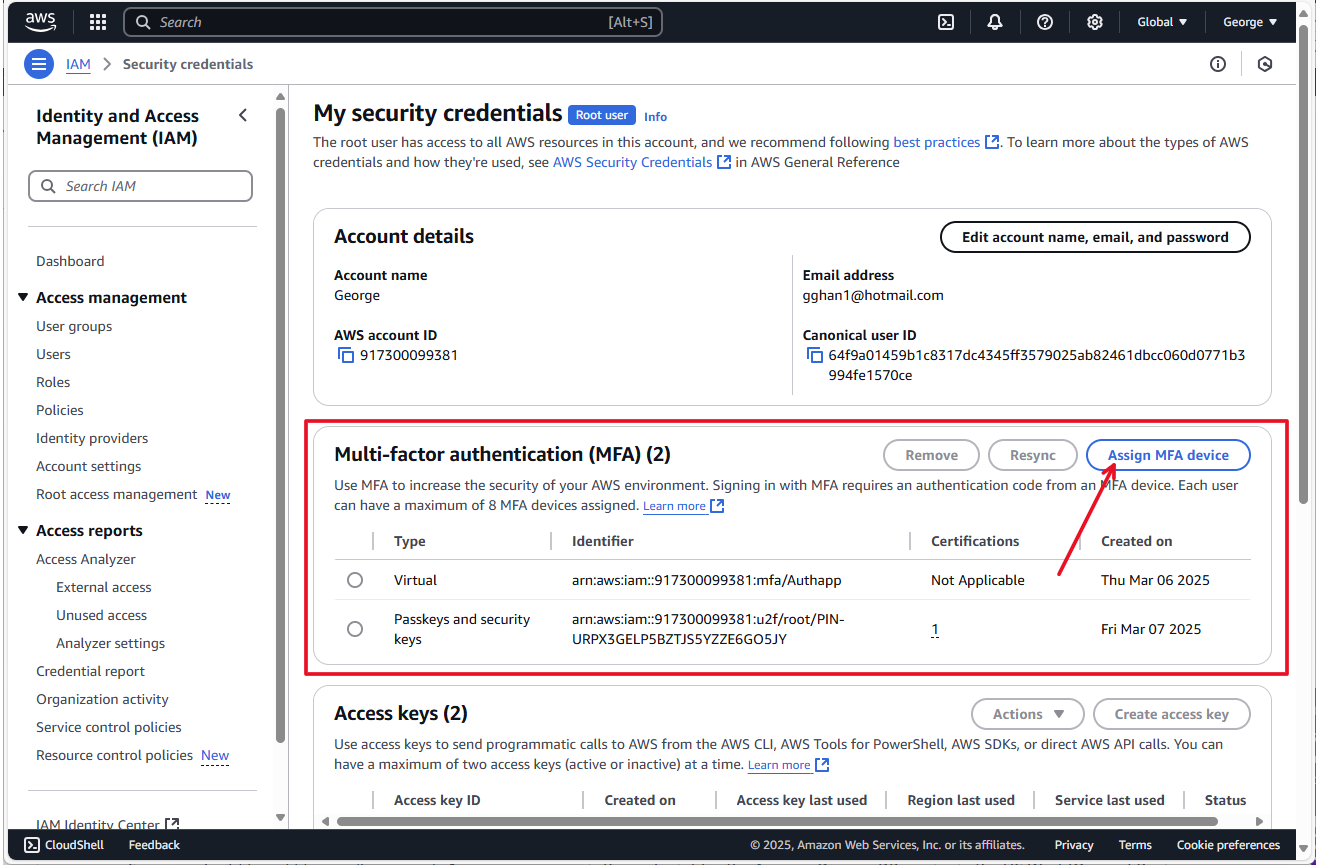The image size is (1320, 866).
Task: Click the CloudShell icon in the footer
Action: (x=31, y=845)
